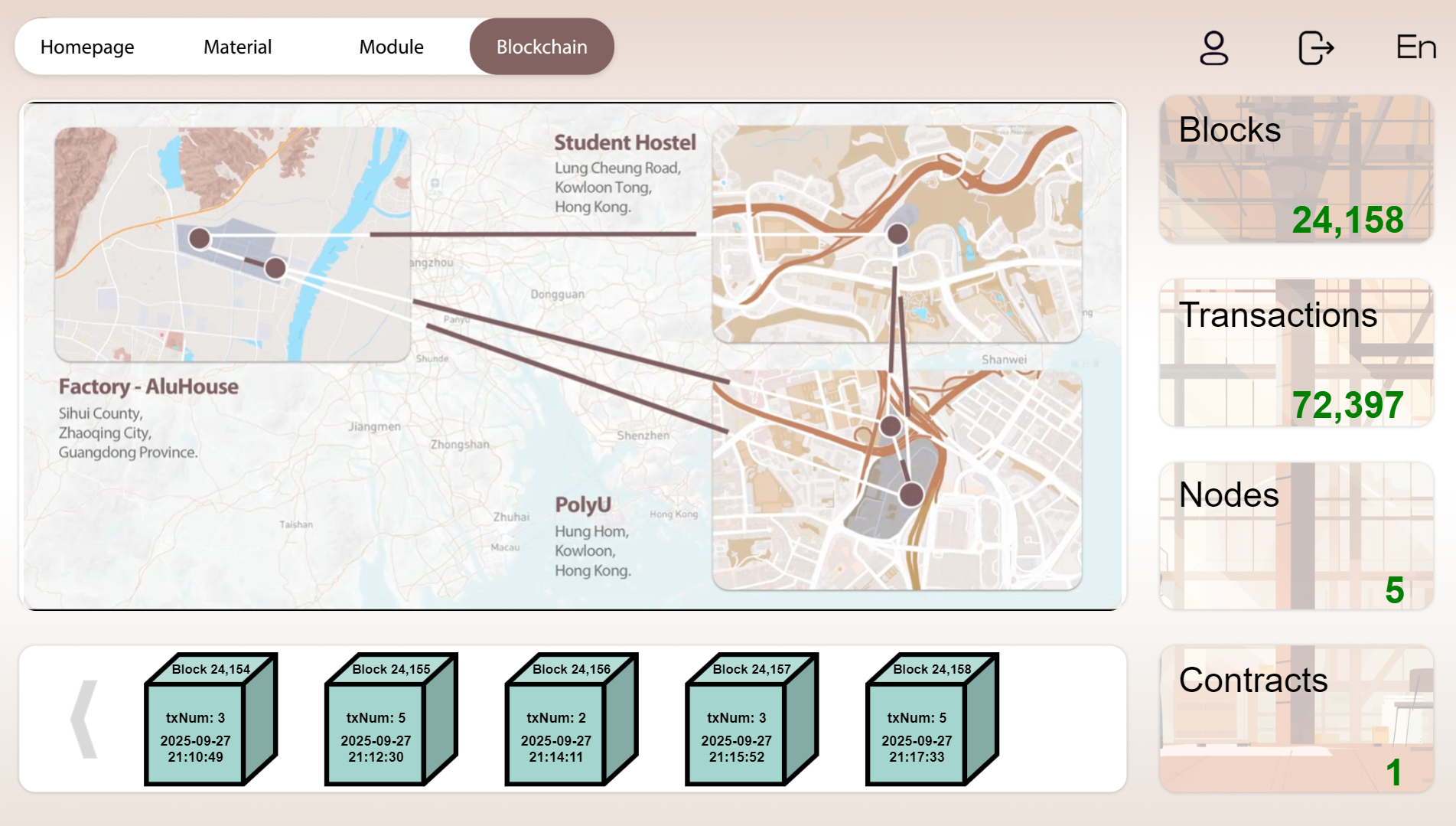Switch language with the En button
Screen dimensions: 1456x826
[1415, 47]
